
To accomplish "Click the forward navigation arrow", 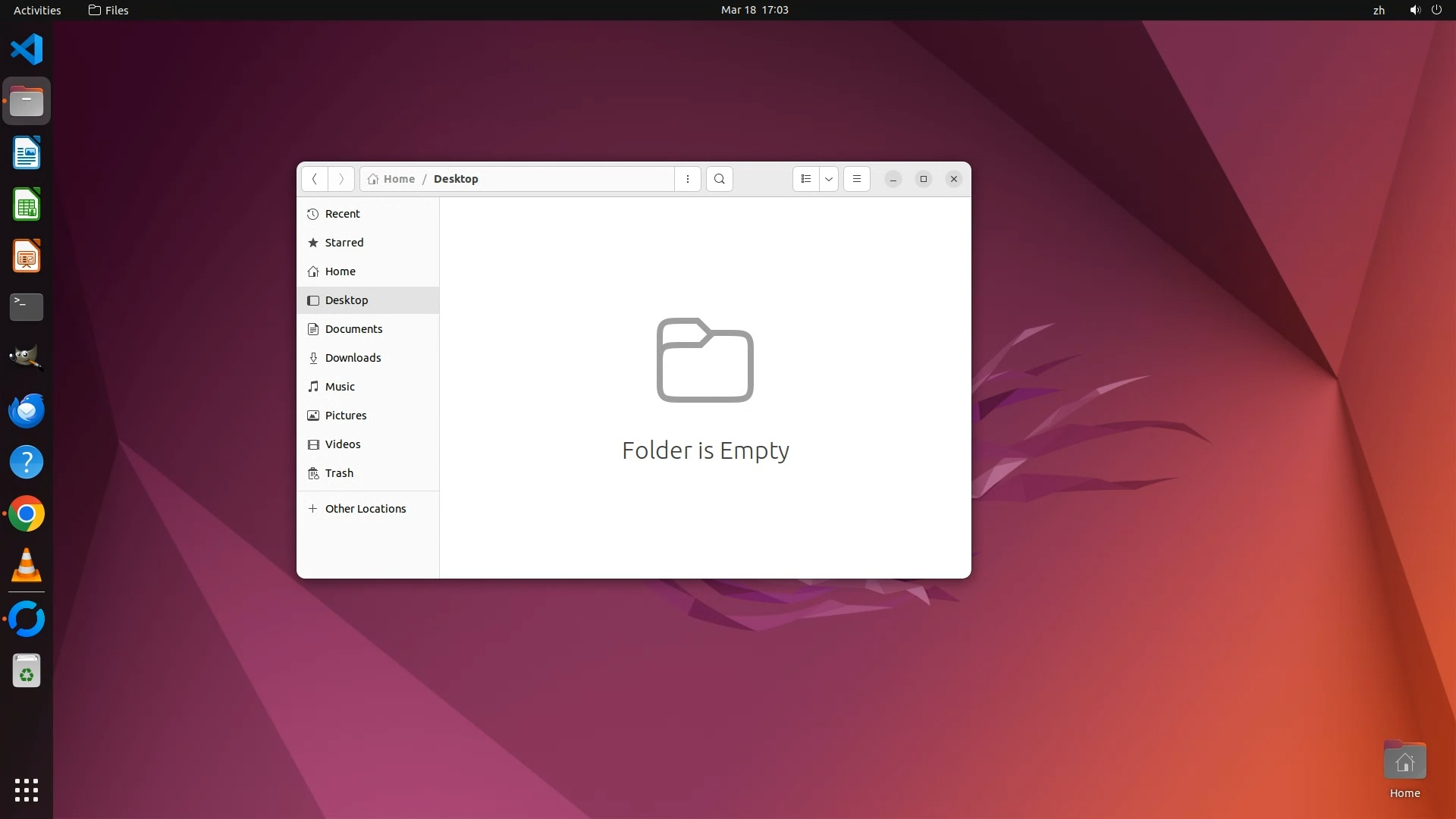I will [341, 179].
